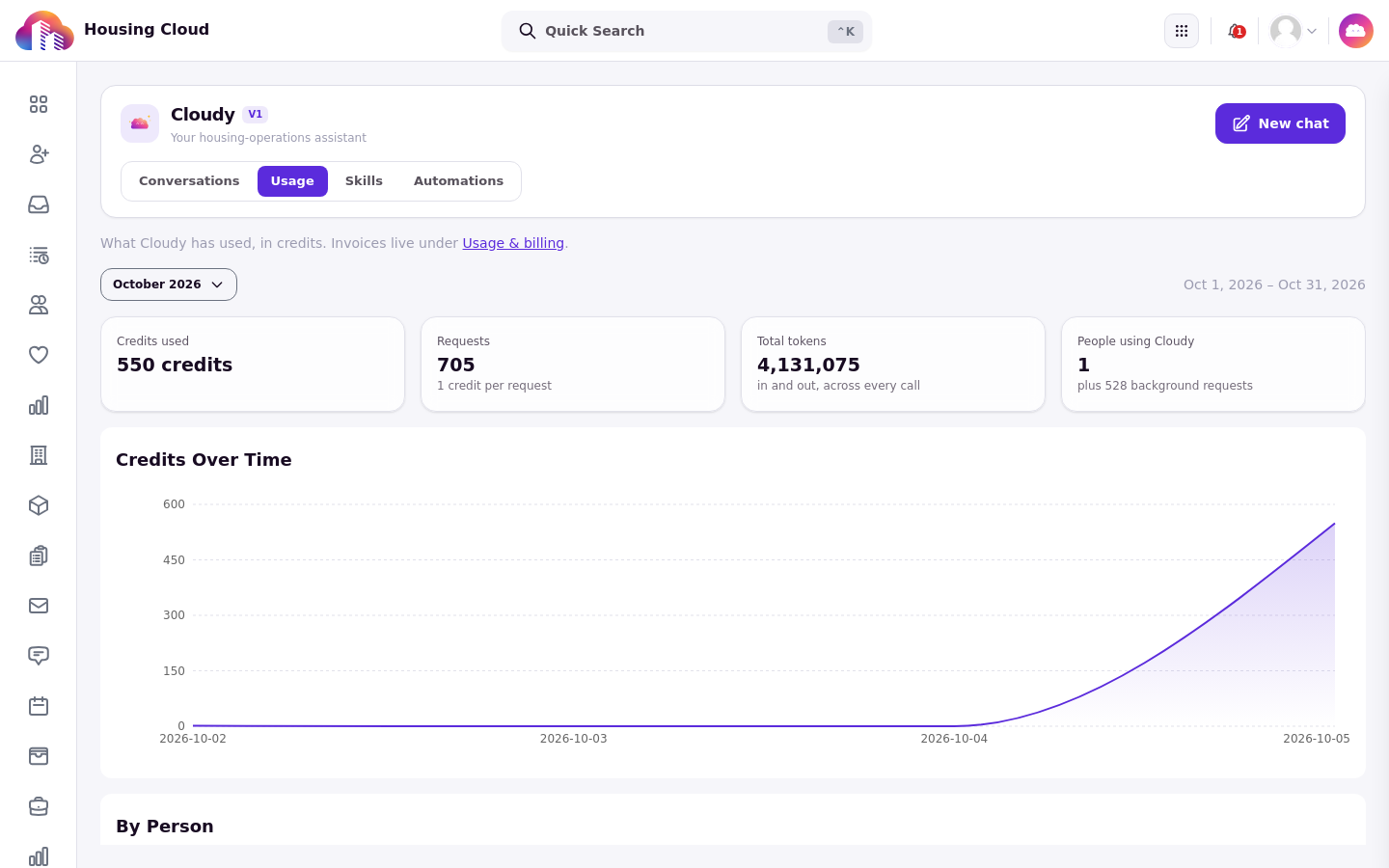Viewport: 1389px width, 868px height.
Task: Click the People using Cloudy card
Action: pyautogui.click(x=1213, y=365)
